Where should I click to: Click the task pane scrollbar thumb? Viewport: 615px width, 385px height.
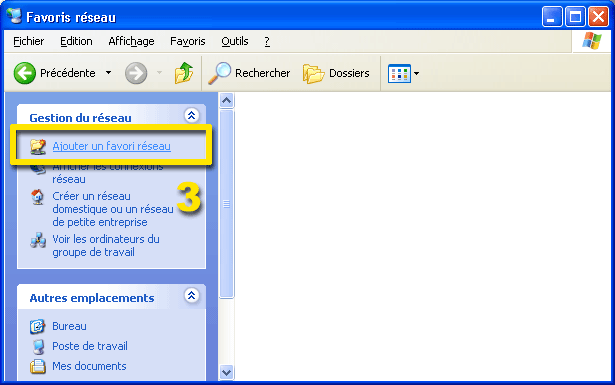pos(226,204)
